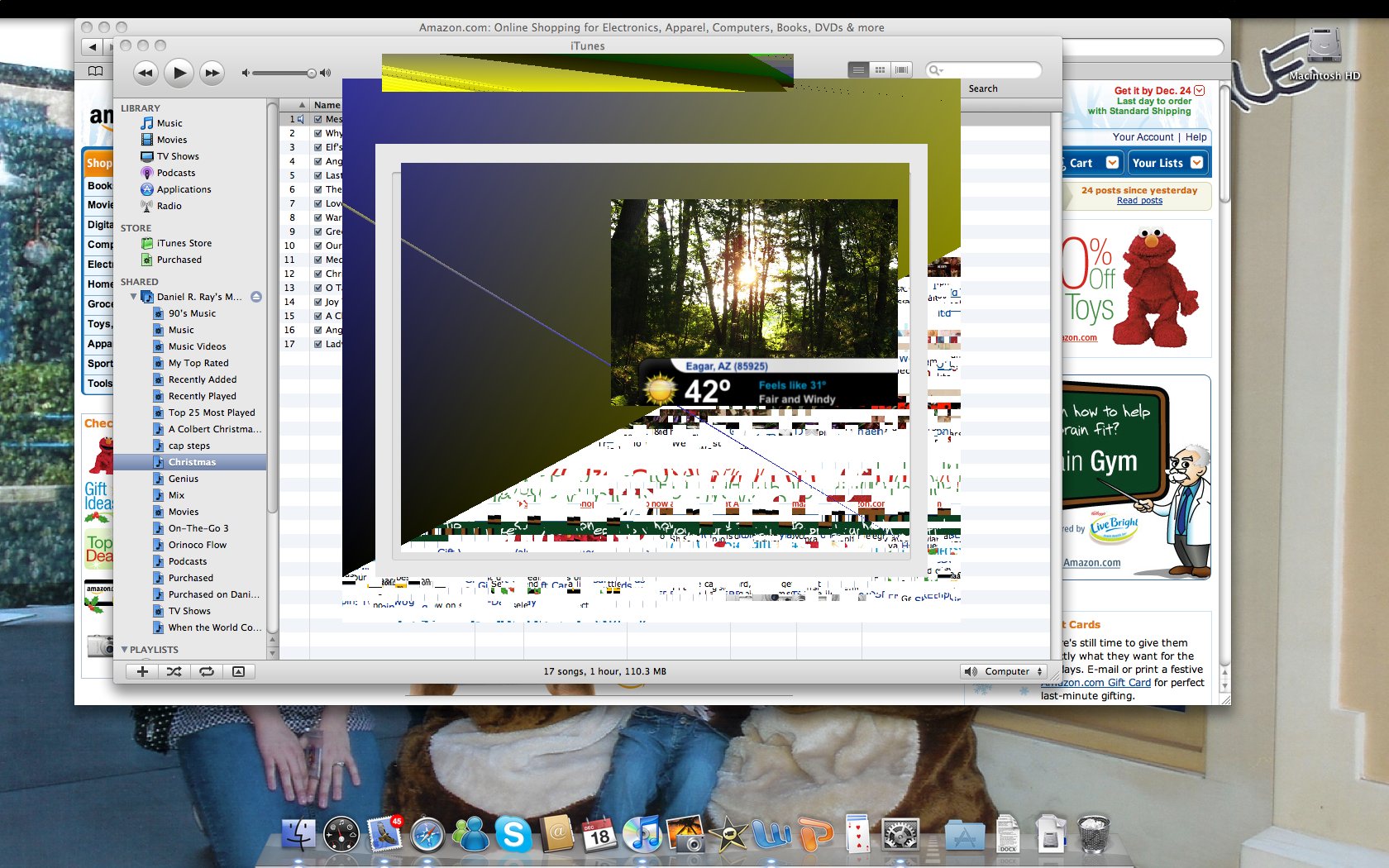Show the artwork viewer panel button

238,671
